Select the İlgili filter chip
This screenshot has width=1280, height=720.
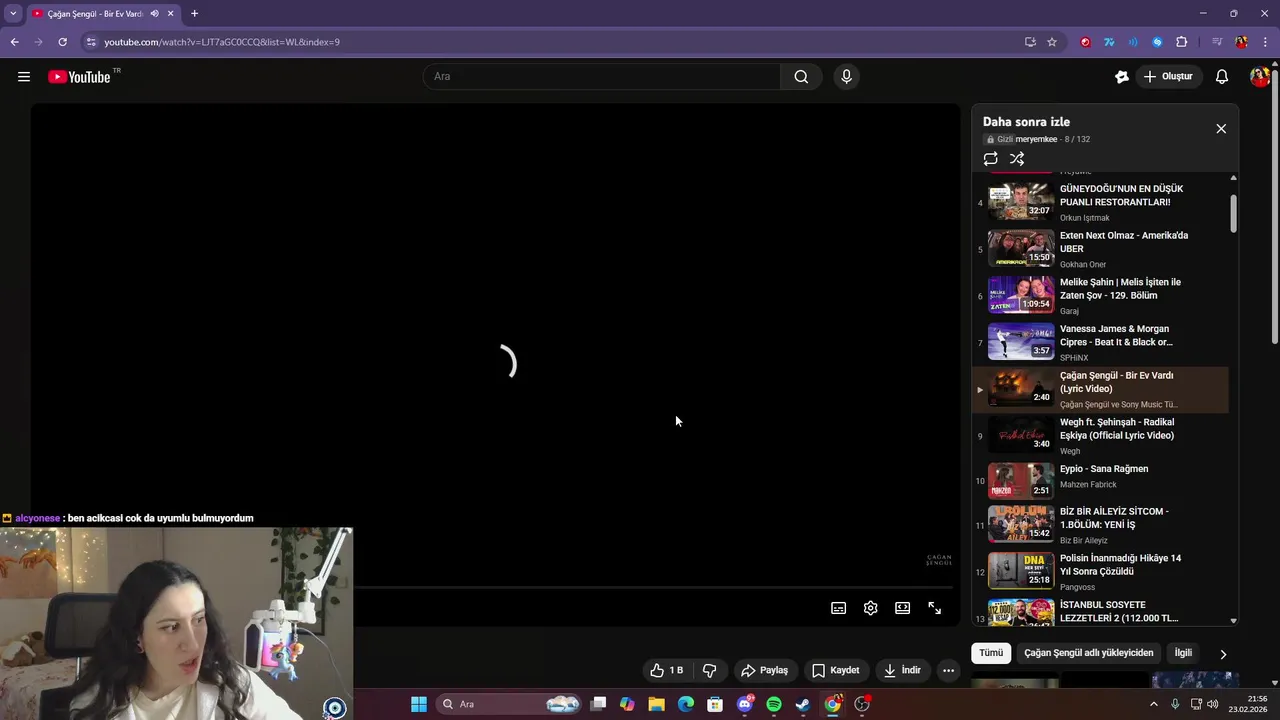click(1183, 653)
